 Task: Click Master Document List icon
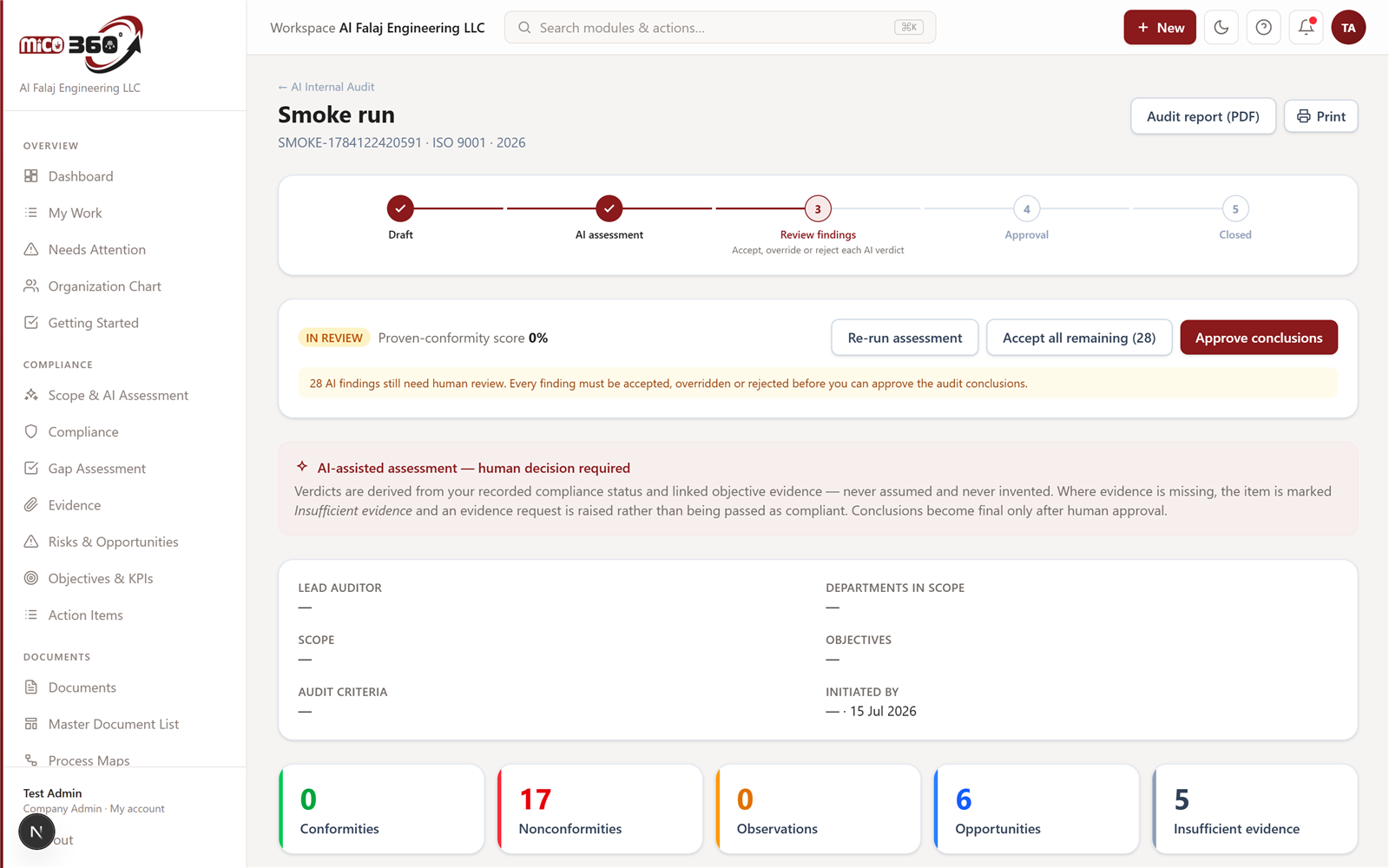click(31, 724)
